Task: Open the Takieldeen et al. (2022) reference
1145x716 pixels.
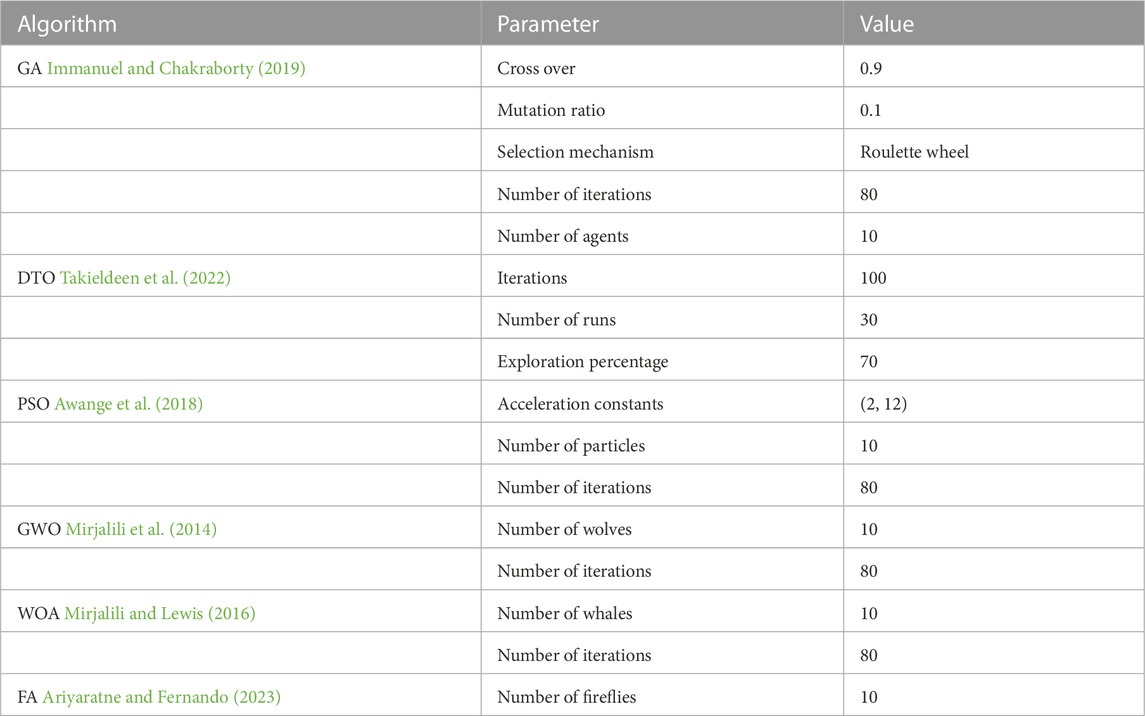Action: (145, 278)
